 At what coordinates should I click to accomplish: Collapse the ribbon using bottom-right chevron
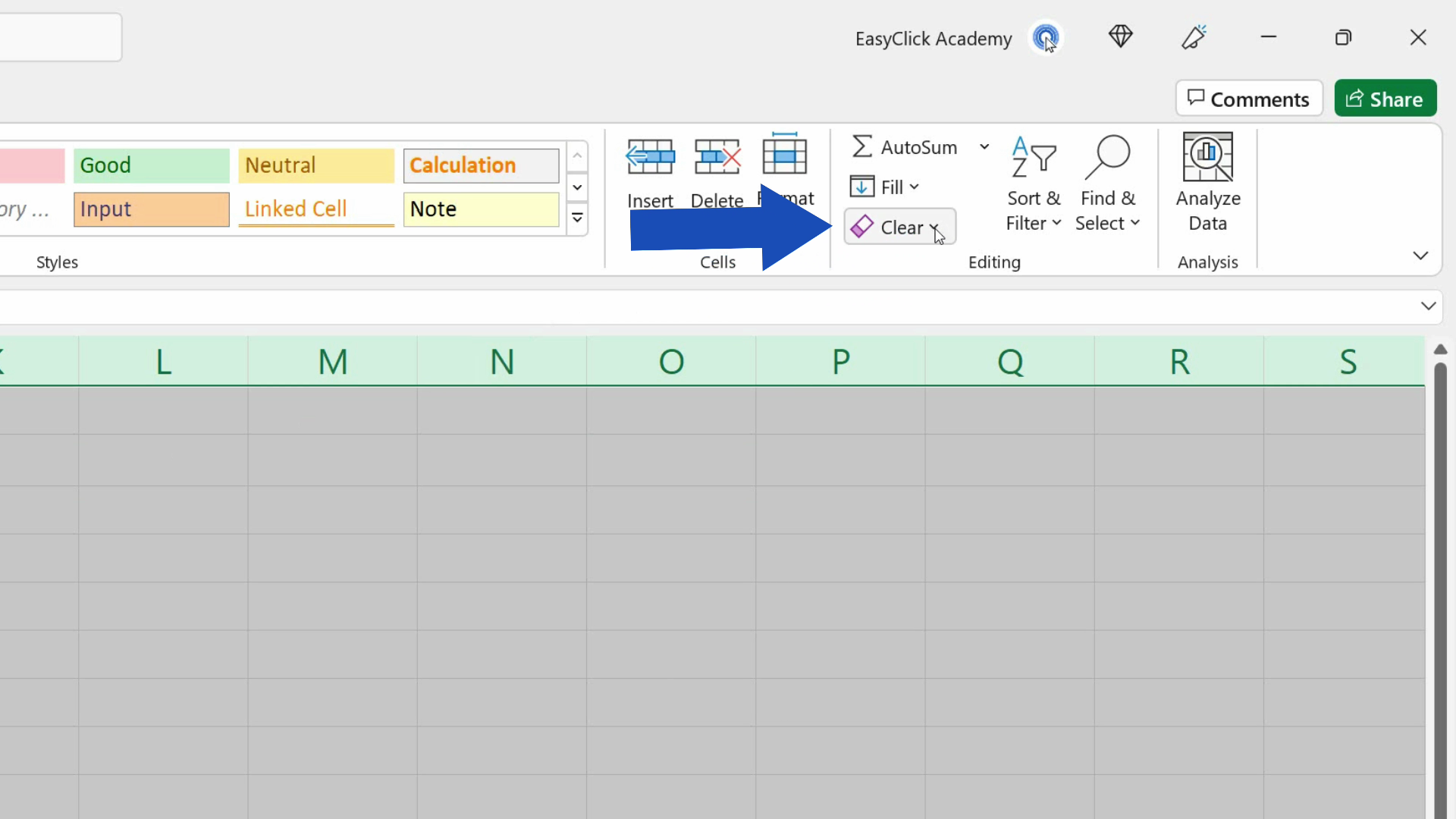pyautogui.click(x=1421, y=256)
